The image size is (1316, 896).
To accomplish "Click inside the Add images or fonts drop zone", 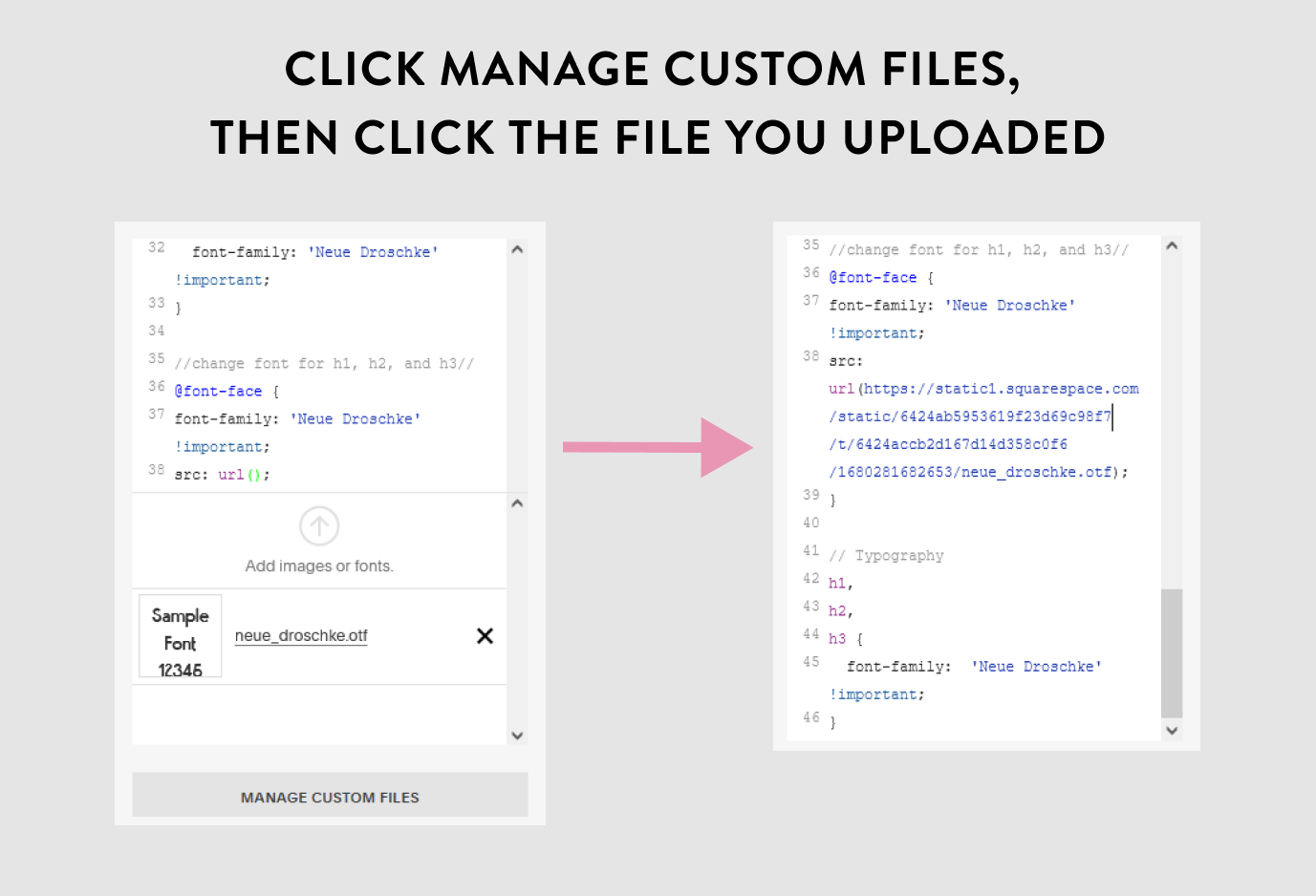I will [319, 565].
